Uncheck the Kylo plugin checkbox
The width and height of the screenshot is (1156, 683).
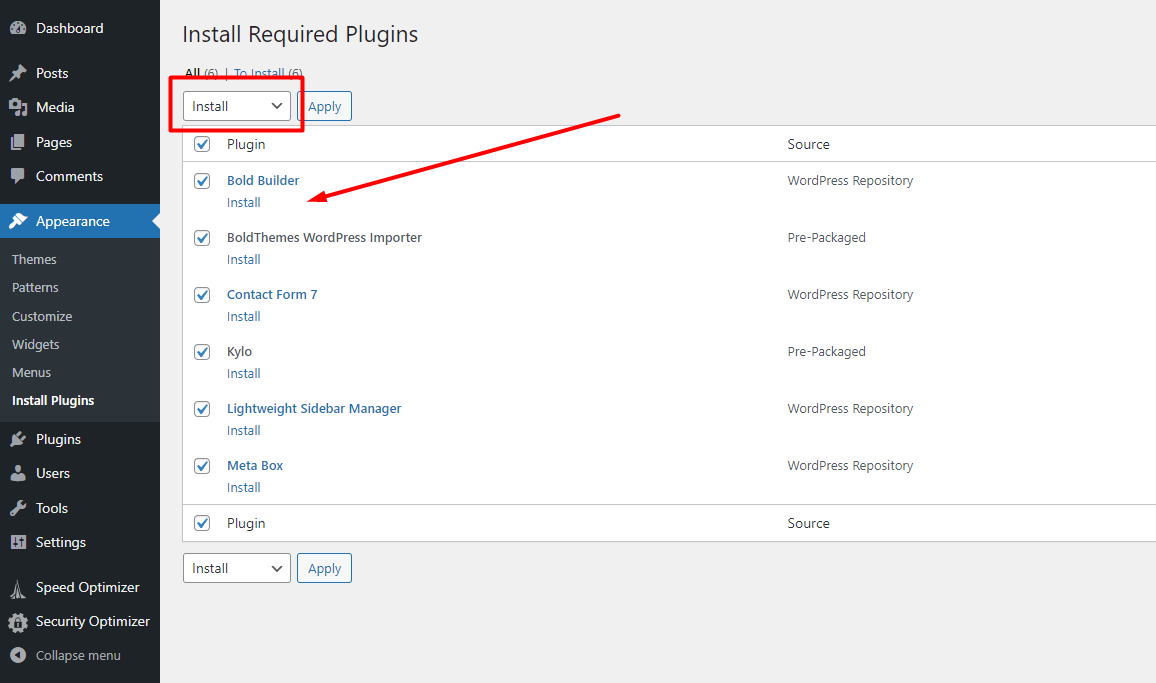tap(202, 352)
